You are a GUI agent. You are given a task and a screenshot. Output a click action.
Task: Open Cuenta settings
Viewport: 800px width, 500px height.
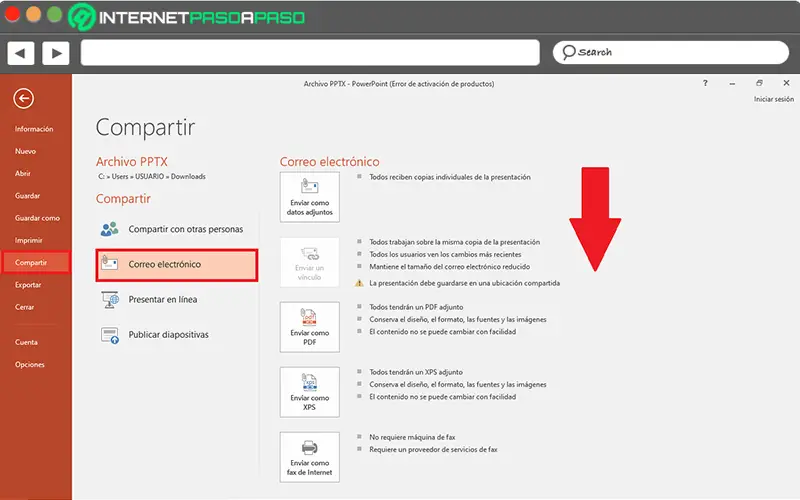click(x=26, y=342)
